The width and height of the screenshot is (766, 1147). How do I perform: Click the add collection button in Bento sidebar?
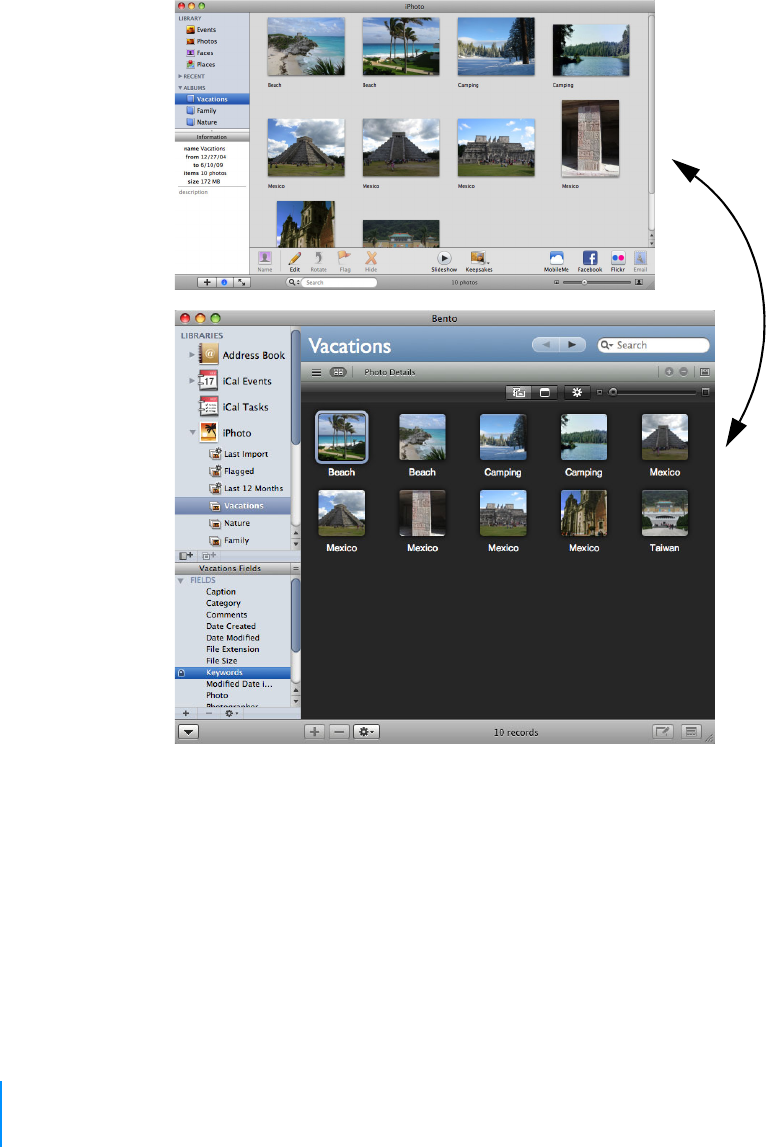209,556
